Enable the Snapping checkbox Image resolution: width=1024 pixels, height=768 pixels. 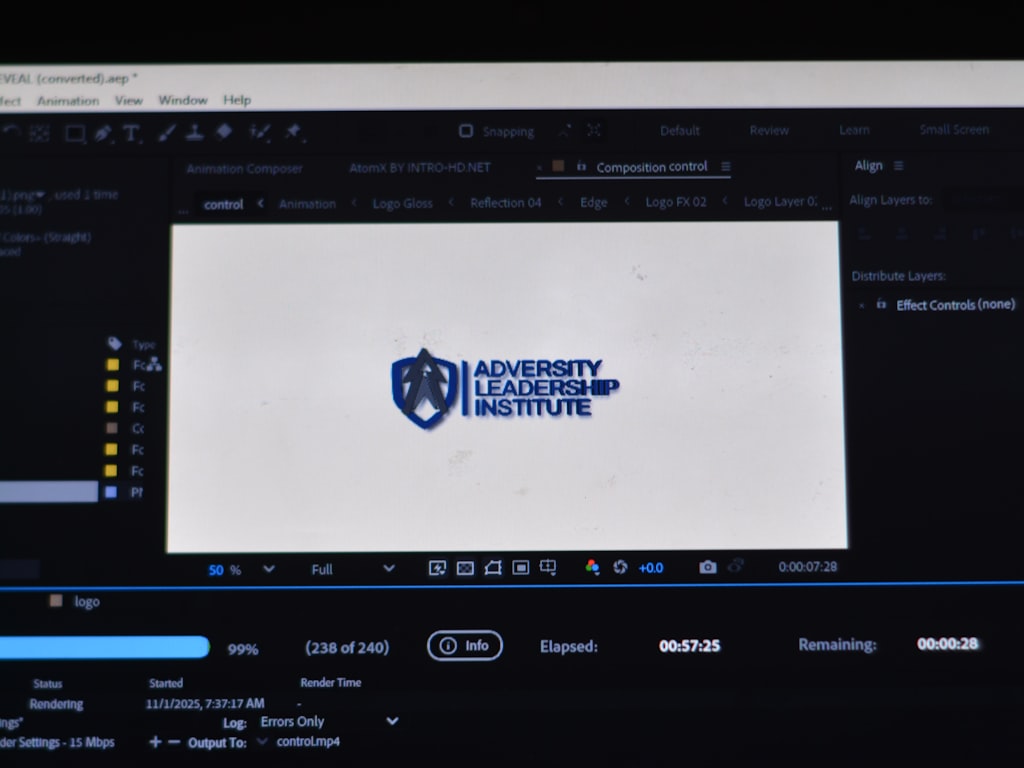click(465, 131)
